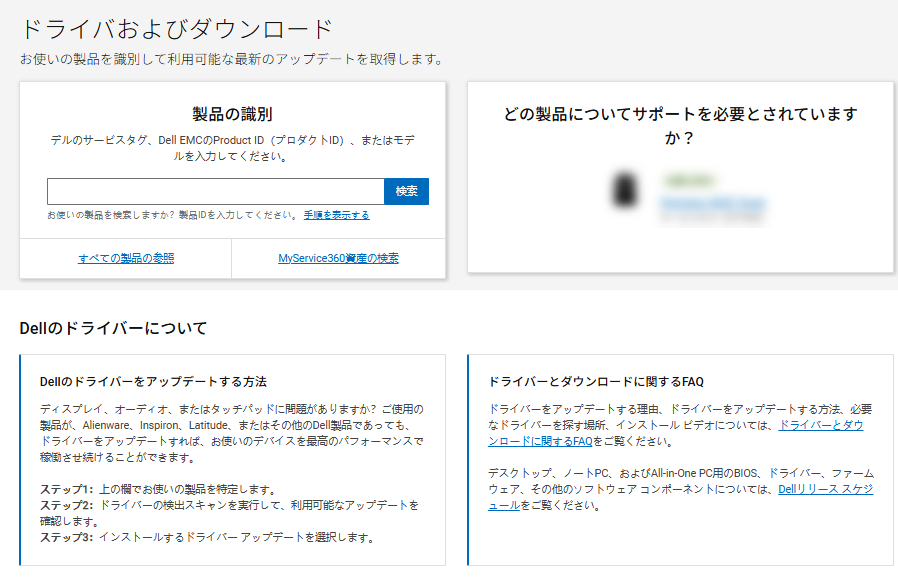Viewport: 898px width, 586px height.
Task: Click the subtitle text under page title
Action: pyautogui.click(x=231, y=59)
